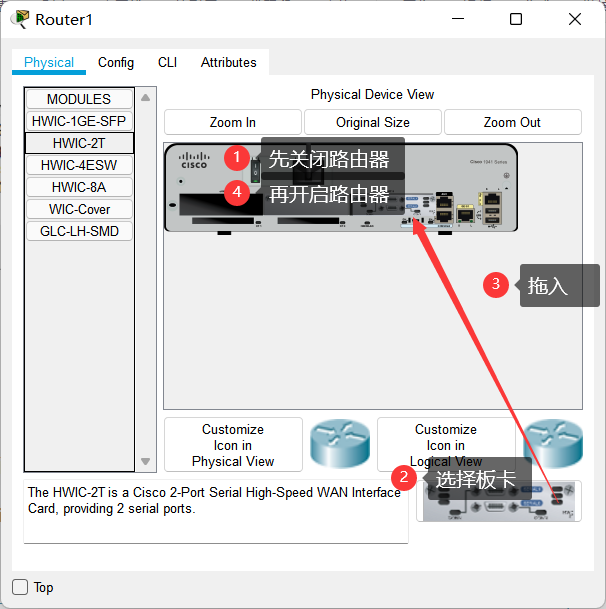The height and width of the screenshot is (609, 606).
Task: Click module list scroll down arrow
Action: pyautogui.click(x=146, y=461)
